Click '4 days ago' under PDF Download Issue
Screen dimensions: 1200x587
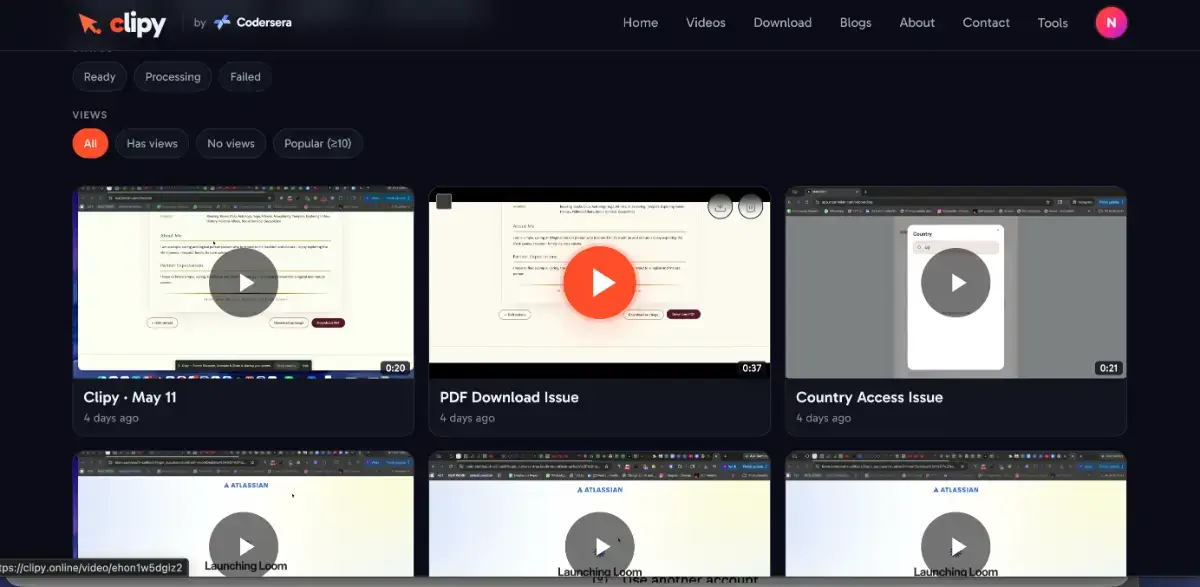coord(467,418)
